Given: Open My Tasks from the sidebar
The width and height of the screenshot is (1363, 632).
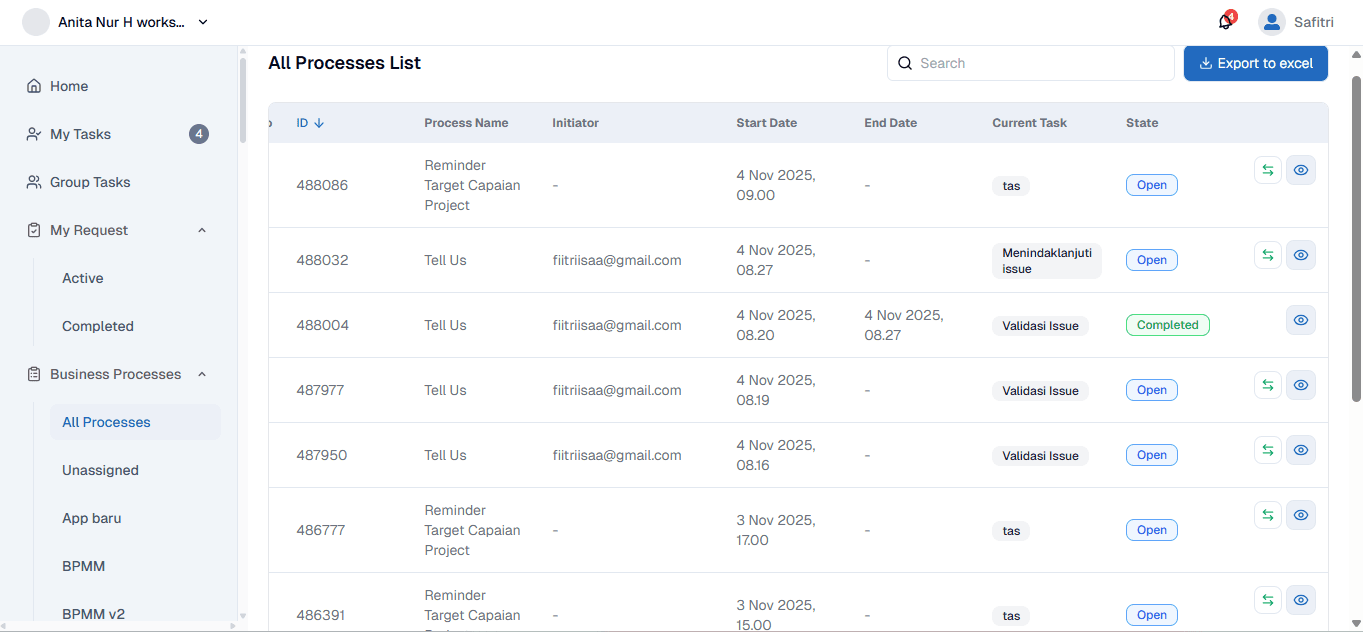Looking at the screenshot, I should [80, 134].
